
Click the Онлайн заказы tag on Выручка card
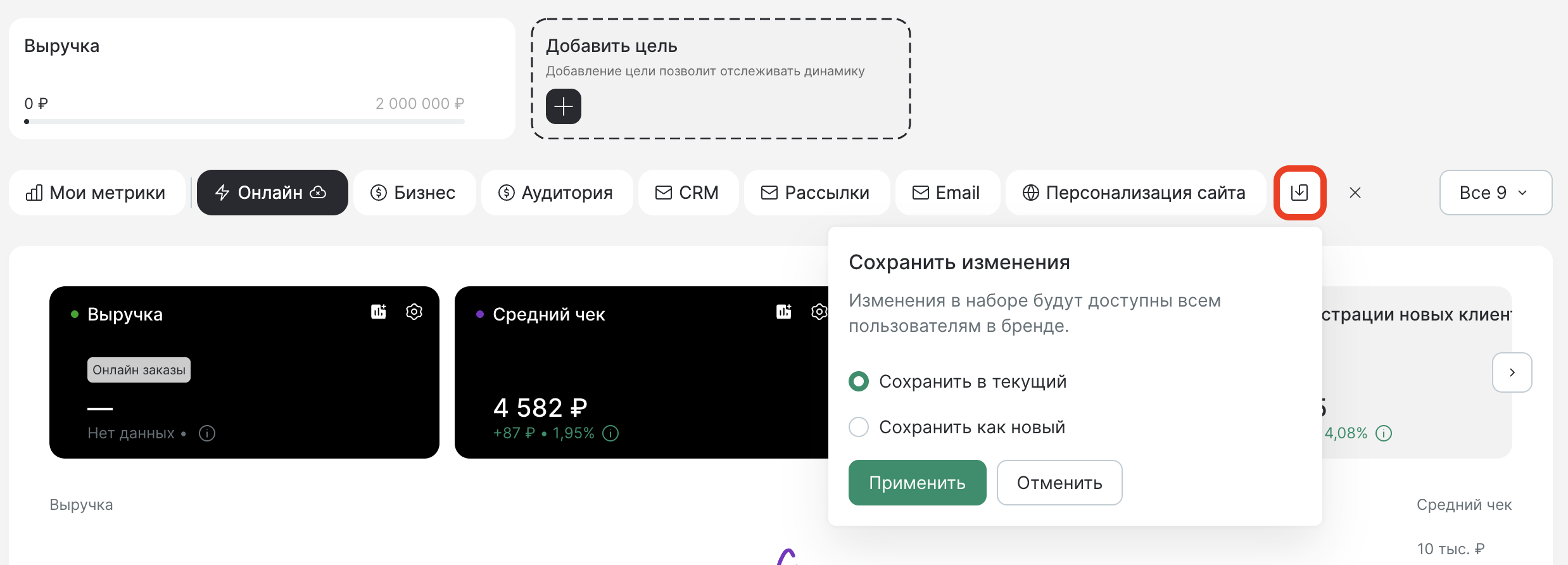pos(139,370)
